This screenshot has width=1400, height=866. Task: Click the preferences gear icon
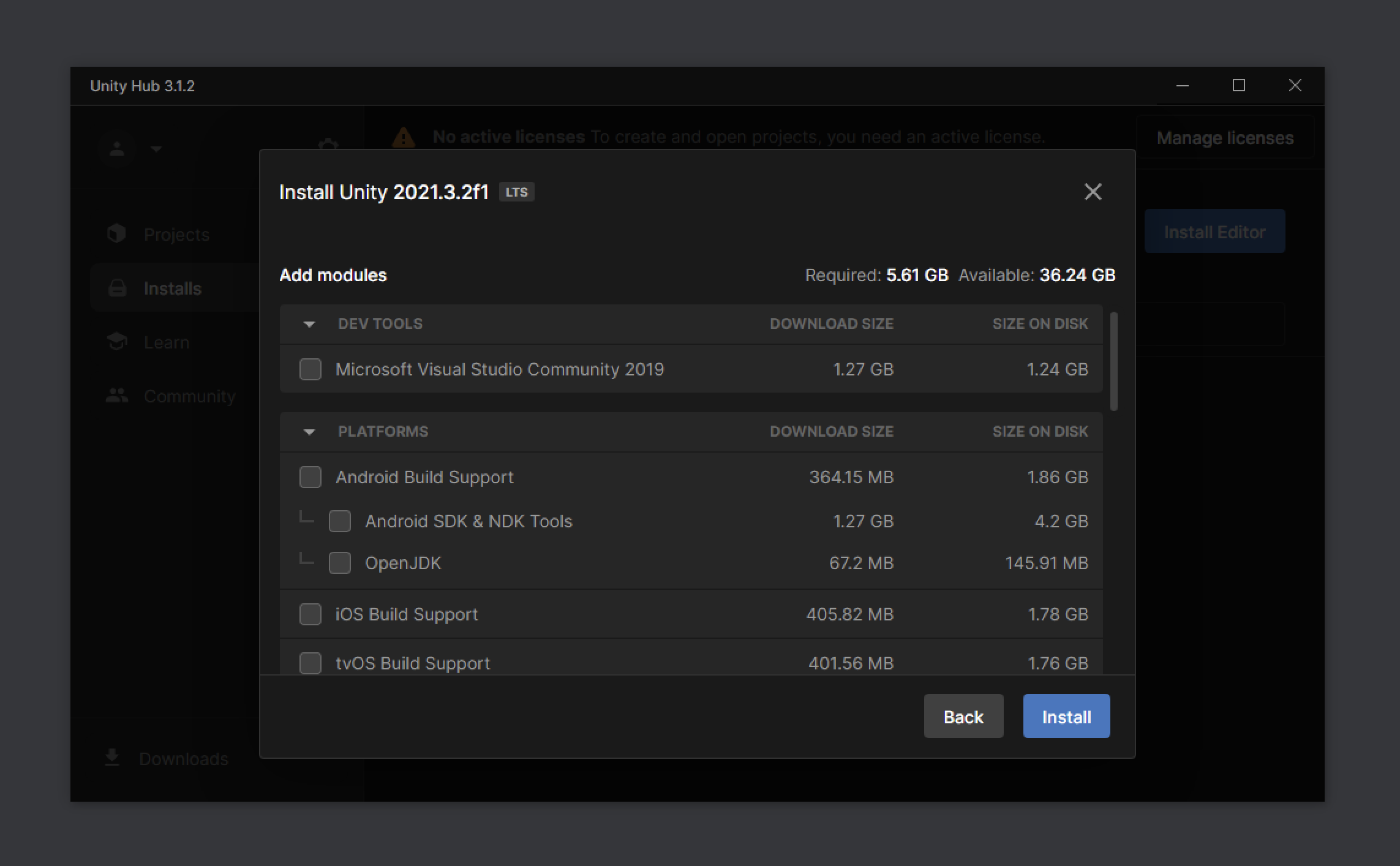(328, 145)
